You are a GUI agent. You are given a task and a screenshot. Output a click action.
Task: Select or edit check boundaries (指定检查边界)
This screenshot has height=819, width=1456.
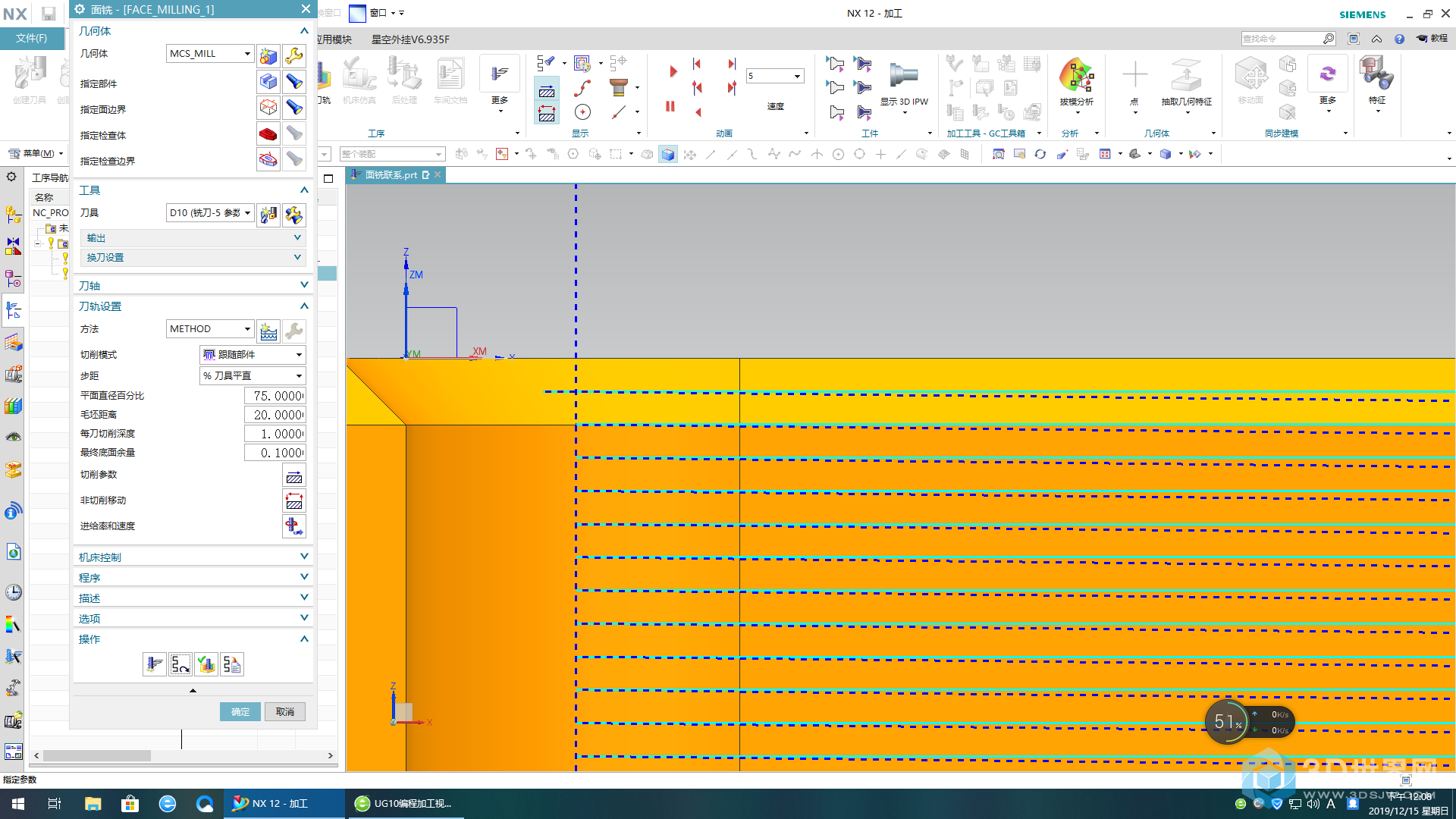pyautogui.click(x=268, y=159)
